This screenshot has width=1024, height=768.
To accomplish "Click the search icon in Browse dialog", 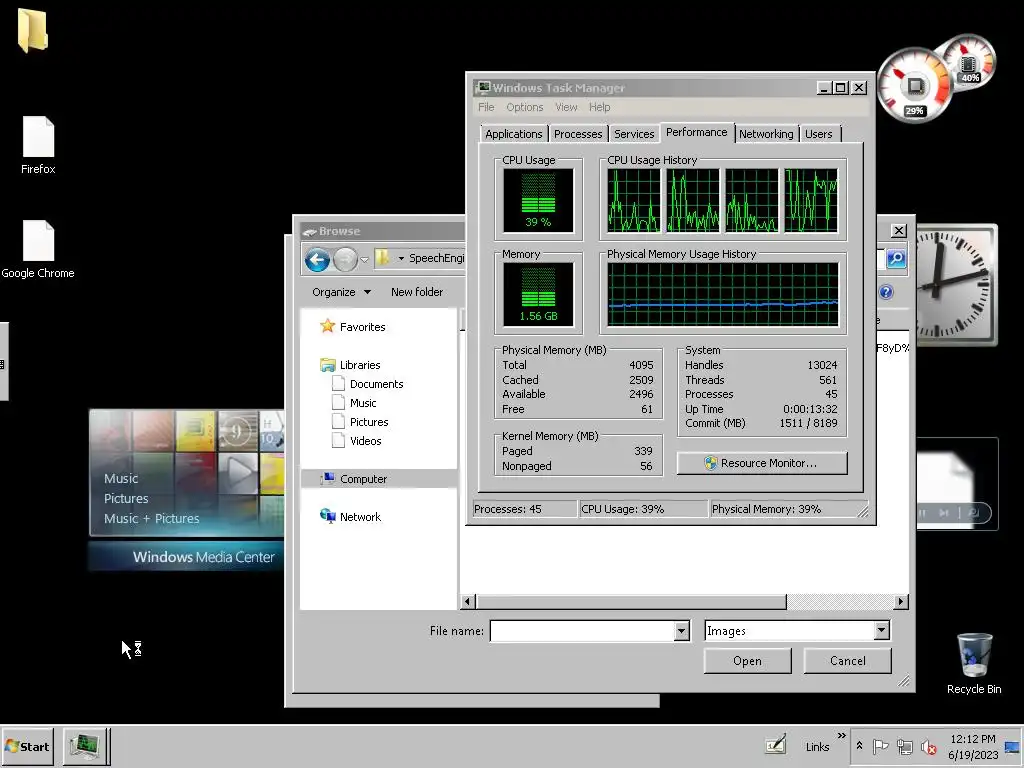I will pyautogui.click(x=896, y=259).
